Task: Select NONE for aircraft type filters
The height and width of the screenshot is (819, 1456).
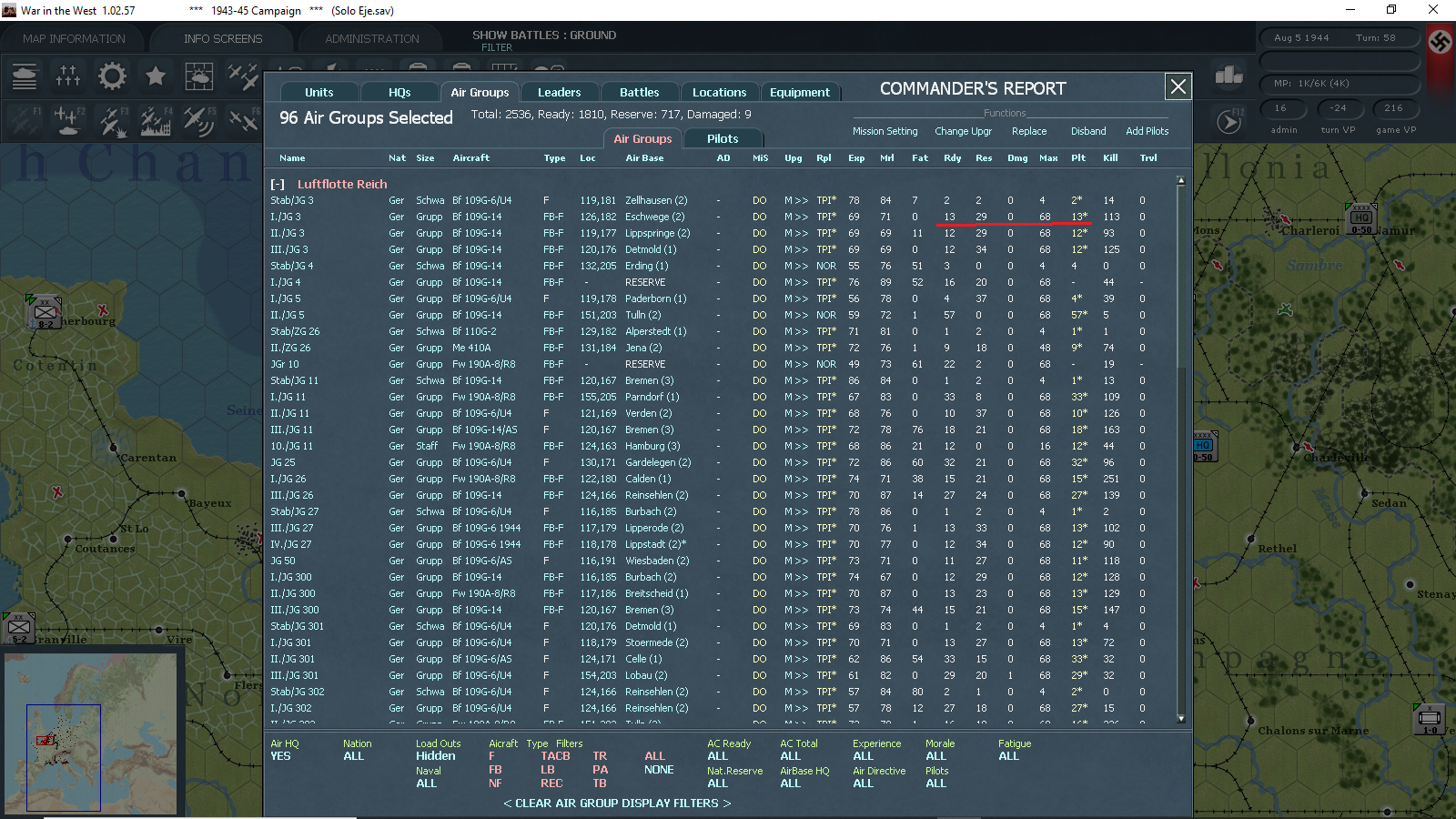Action: pyautogui.click(x=659, y=770)
